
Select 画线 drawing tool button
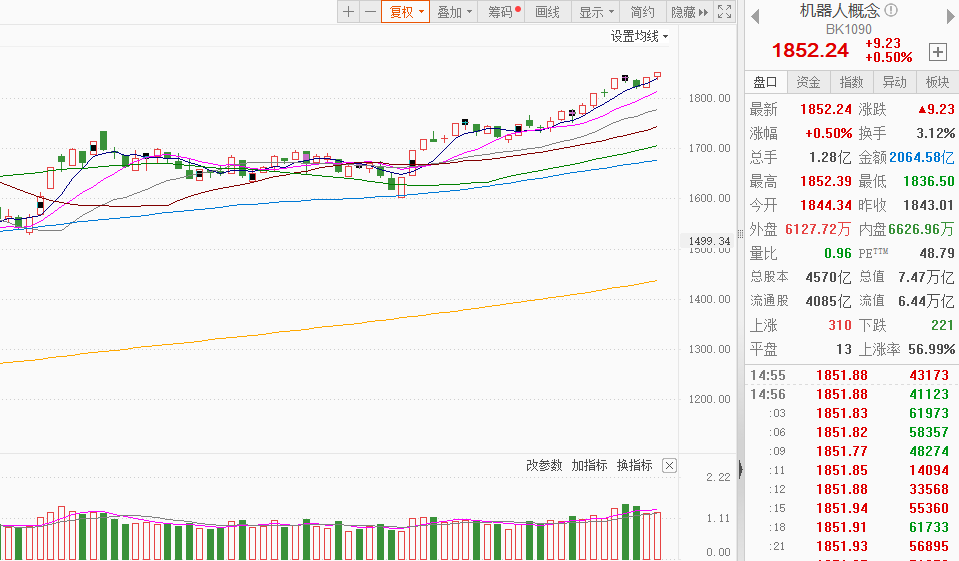(x=548, y=12)
